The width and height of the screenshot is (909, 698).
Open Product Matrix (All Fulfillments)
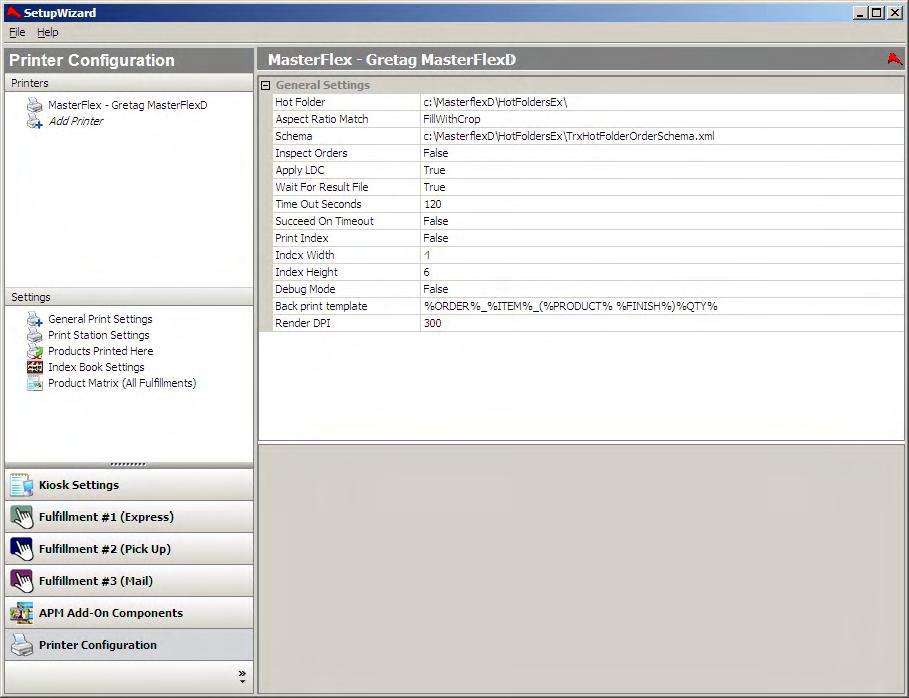coord(122,383)
